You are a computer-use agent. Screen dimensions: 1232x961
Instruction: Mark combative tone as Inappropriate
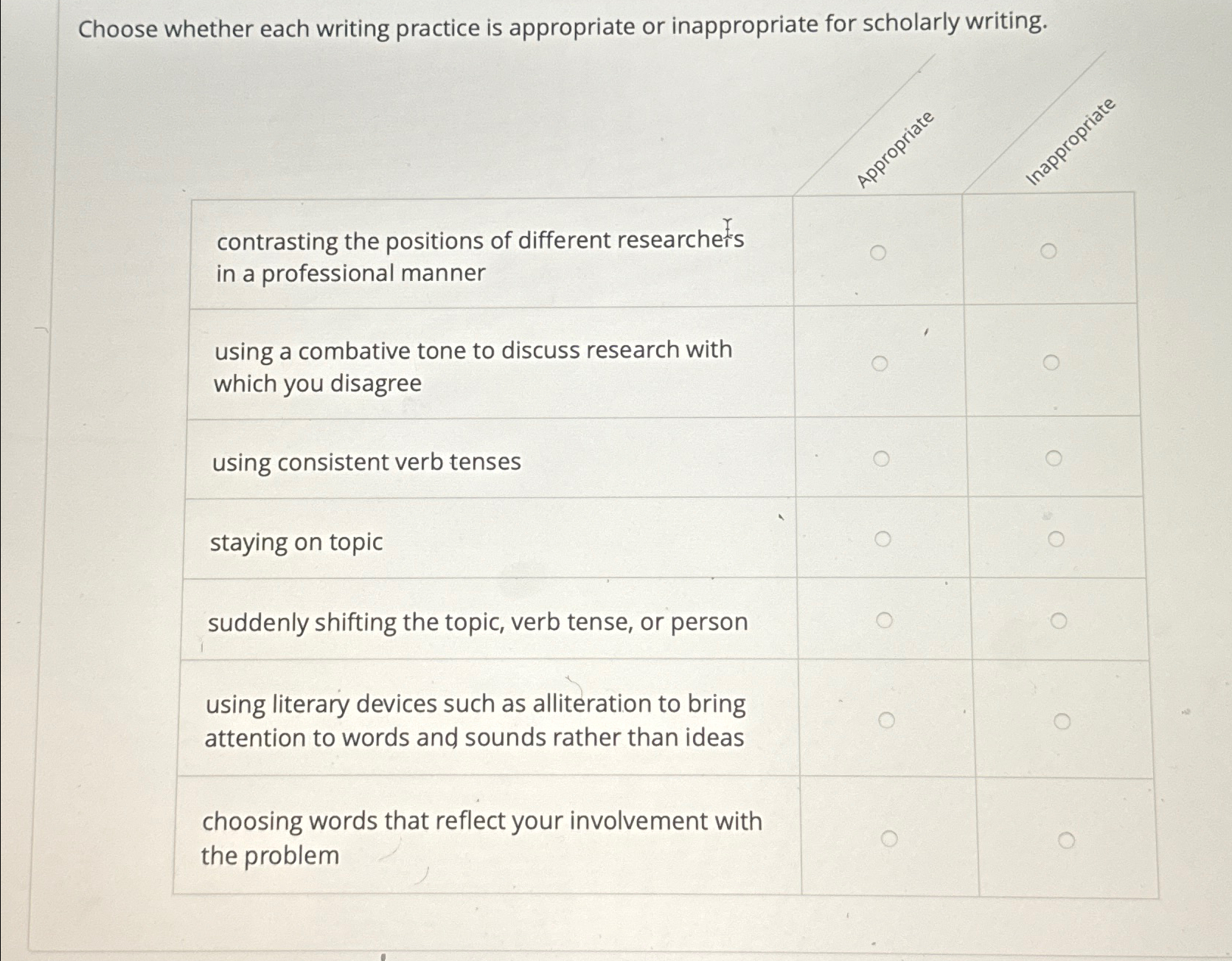click(1051, 362)
